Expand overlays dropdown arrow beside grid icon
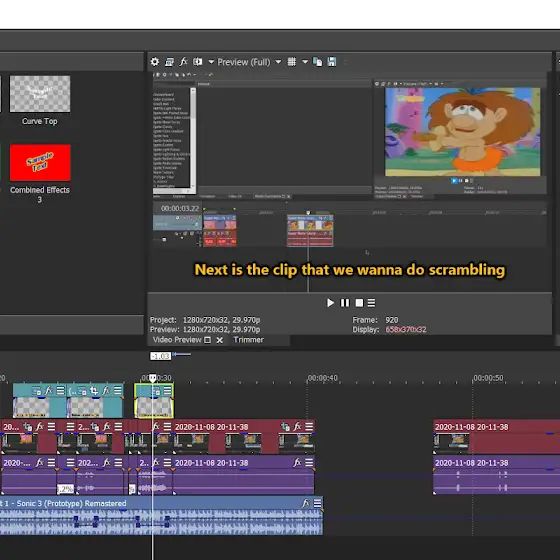 (x=305, y=62)
